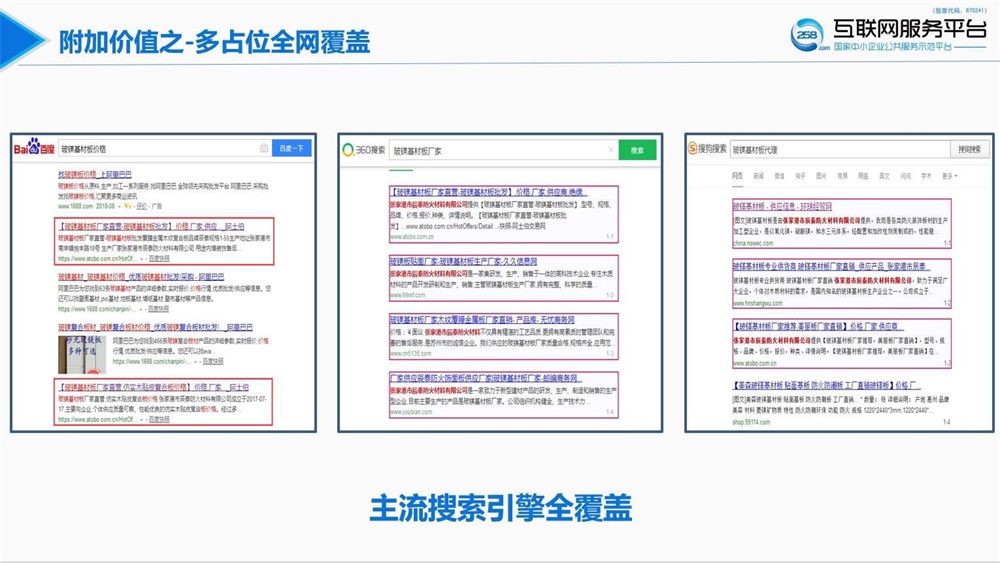Click the blue arrow icon beside slide title

coord(24,42)
